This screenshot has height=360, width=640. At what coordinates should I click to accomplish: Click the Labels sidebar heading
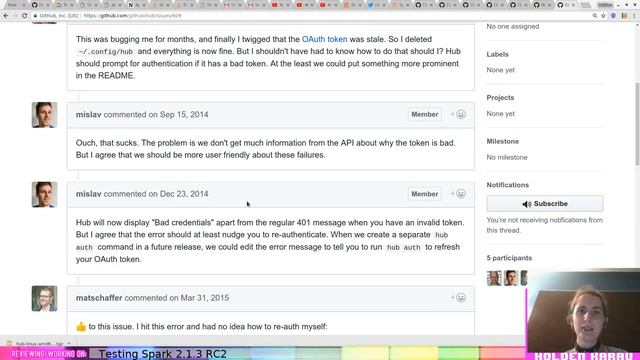[x=497, y=54]
